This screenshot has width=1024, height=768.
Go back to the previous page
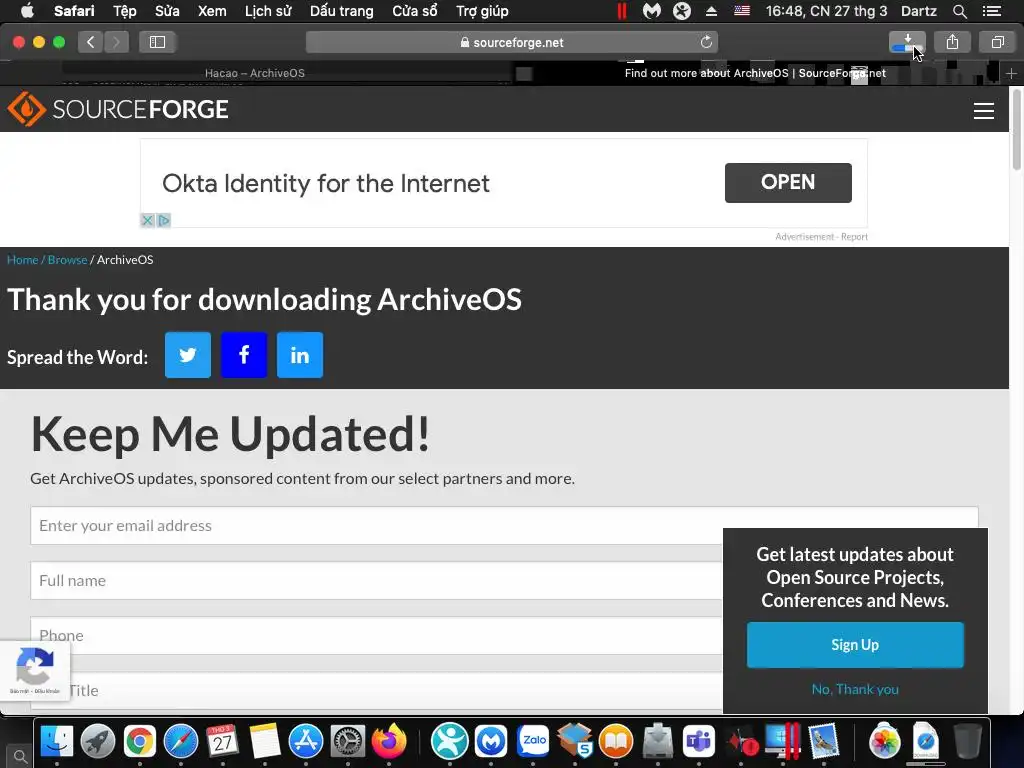91,42
